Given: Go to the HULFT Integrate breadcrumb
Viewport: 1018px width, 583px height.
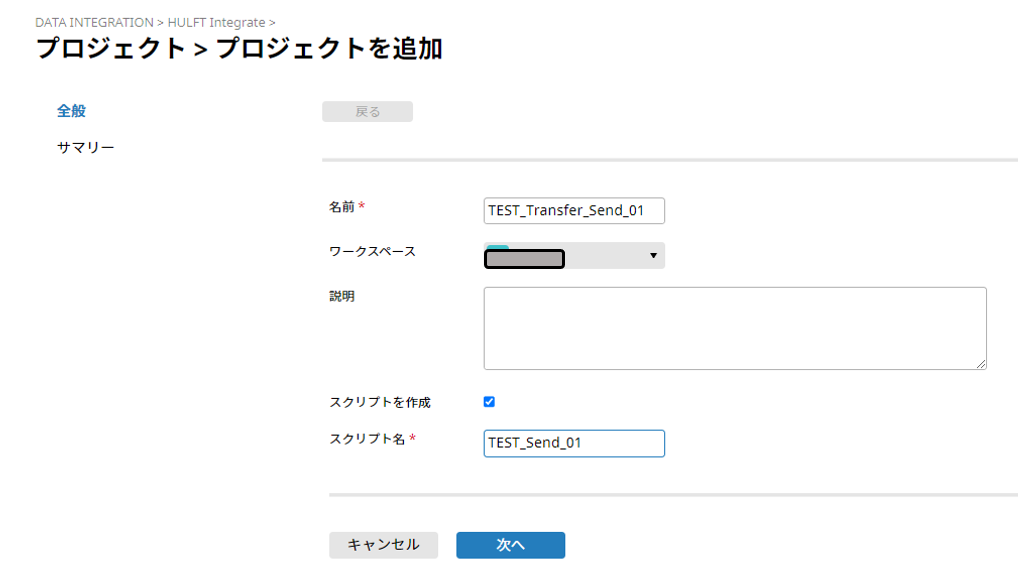Looking at the screenshot, I should coord(216,22).
